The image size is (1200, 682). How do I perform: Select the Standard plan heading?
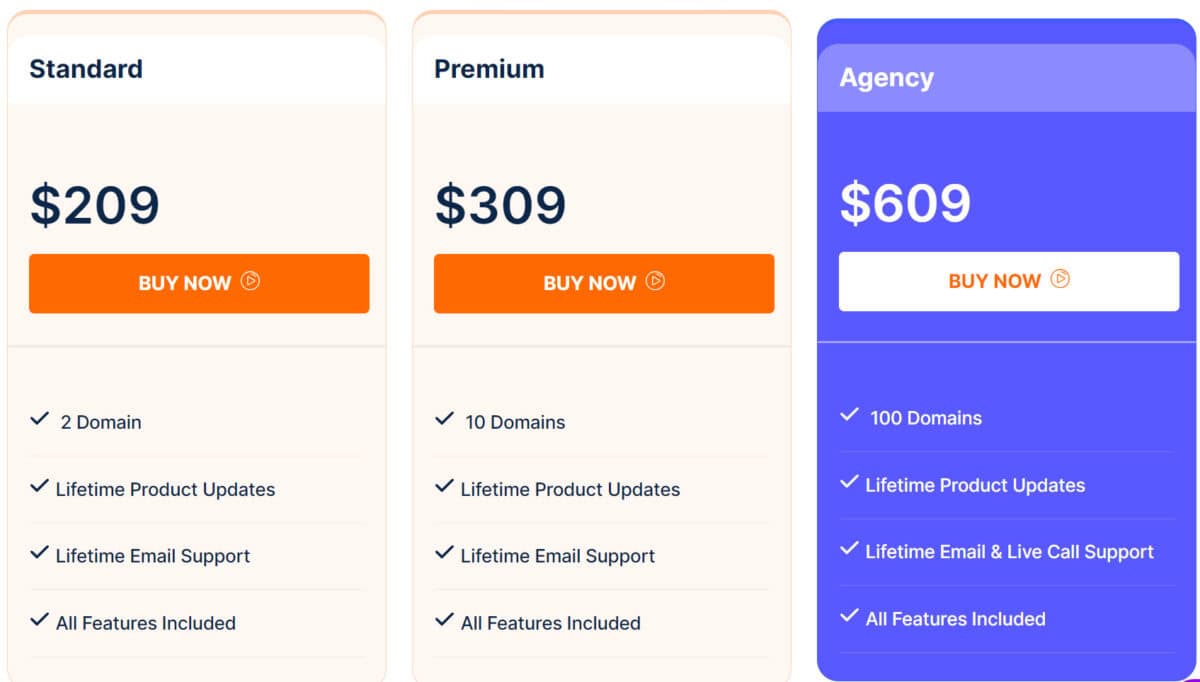click(x=86, y=69)
